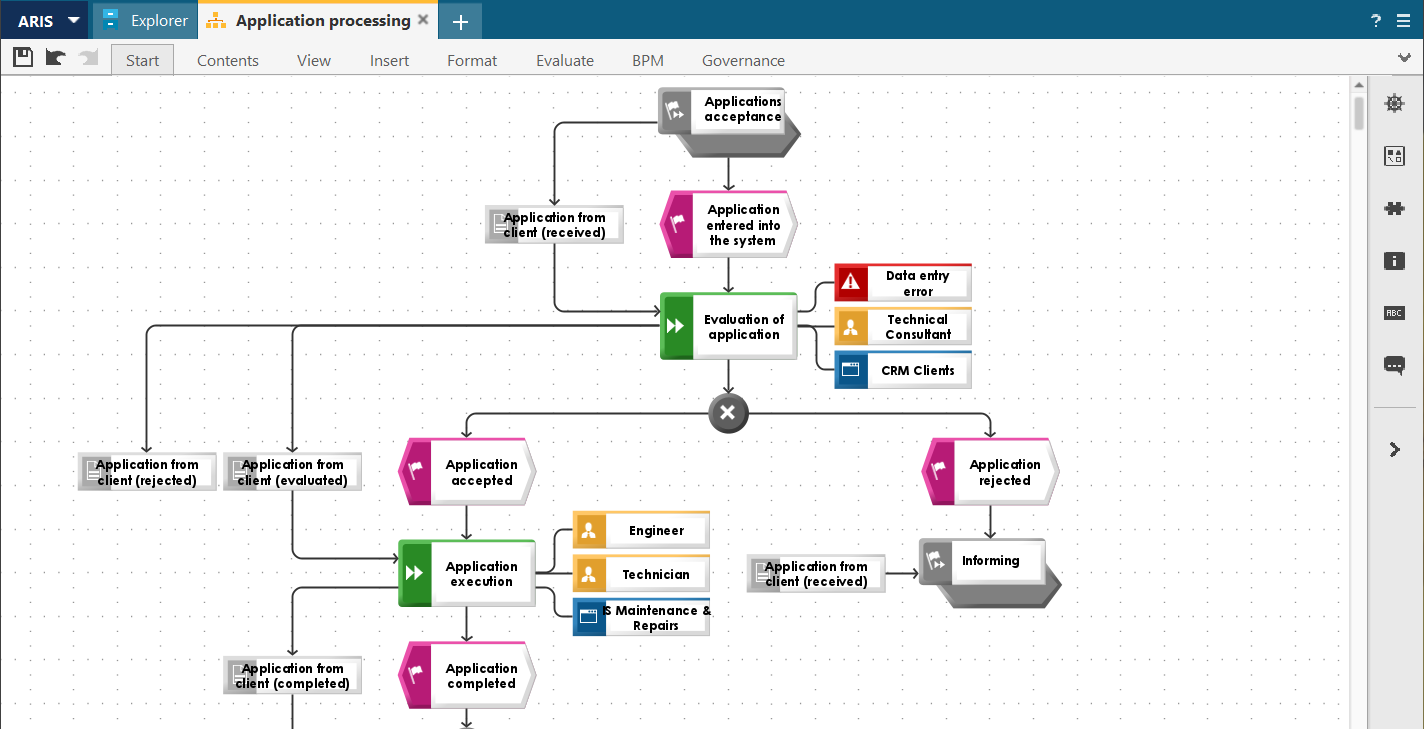The height and width of the screenshot is (729, 1424).
Task: Expand the ARIS dropdown menu
Action: (x=73, y=20)
